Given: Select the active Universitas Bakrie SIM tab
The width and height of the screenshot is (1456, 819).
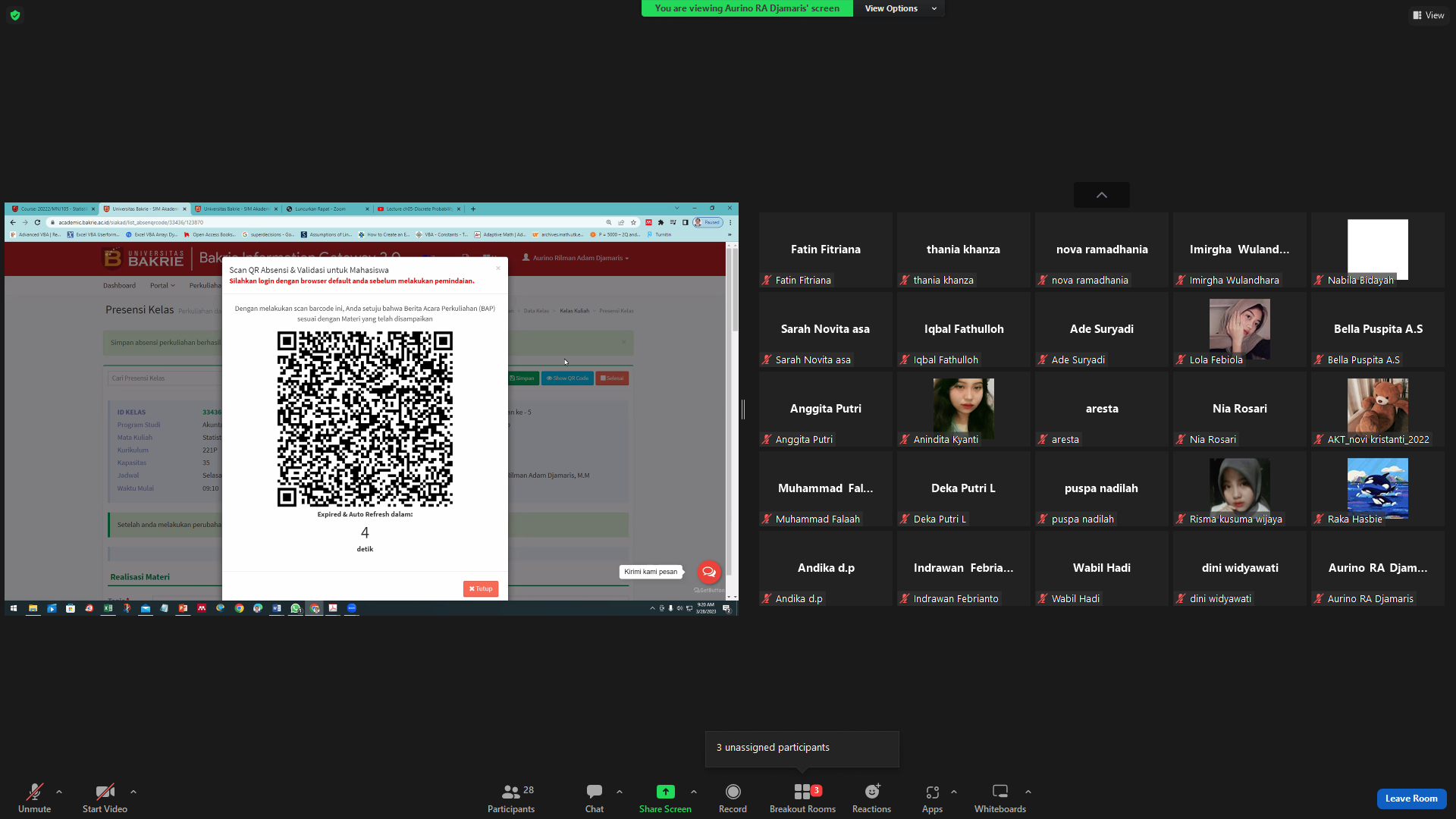Looking at the screenshot, I should coord(144,209).
